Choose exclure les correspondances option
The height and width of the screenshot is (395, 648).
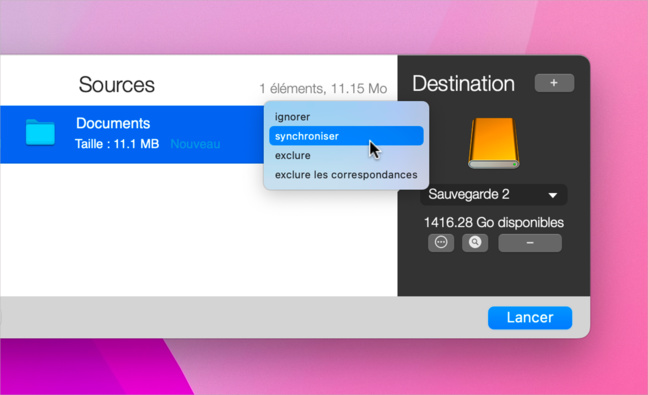coord(346,175)
